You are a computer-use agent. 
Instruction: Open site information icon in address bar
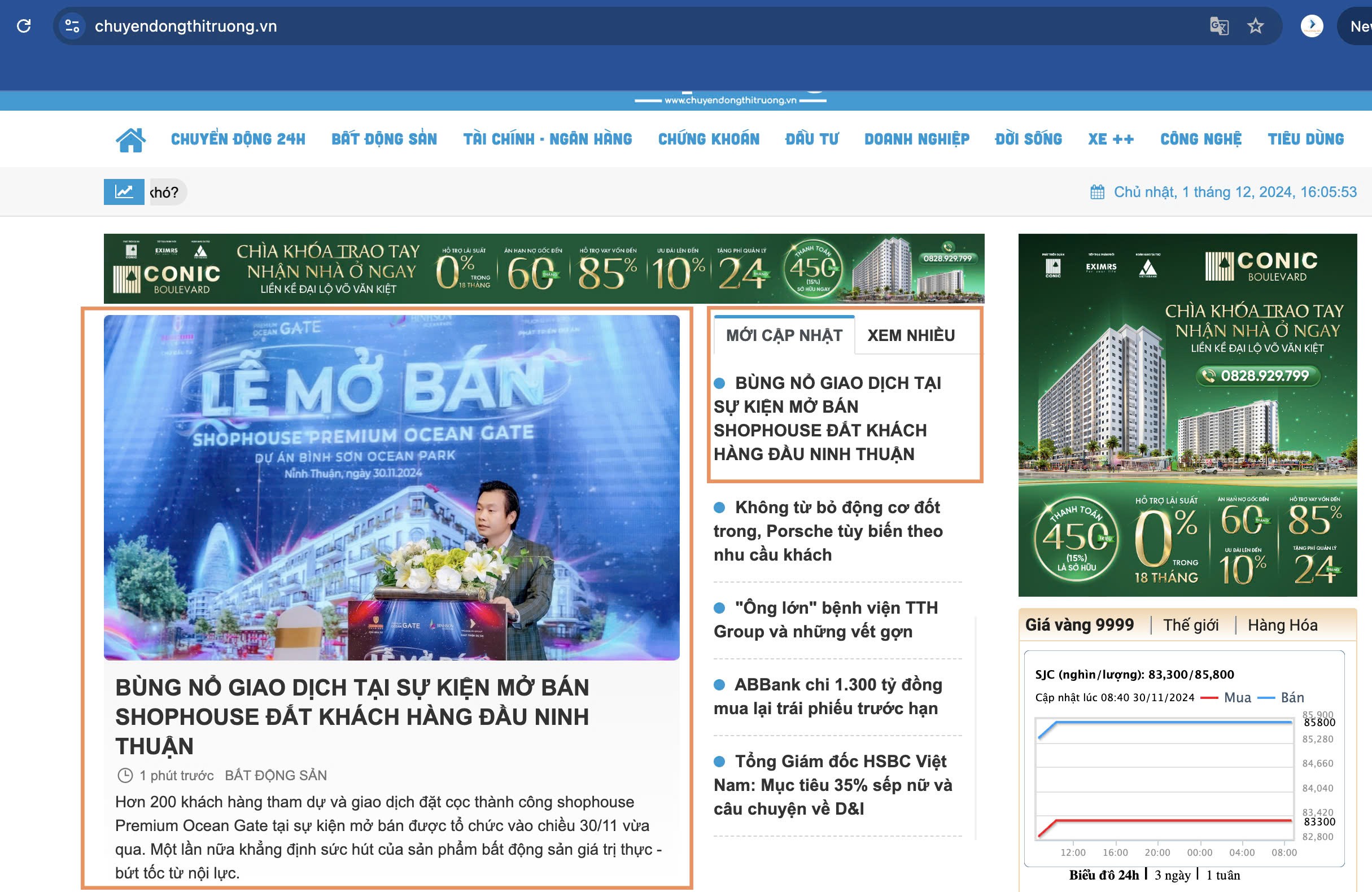[72, 26]
